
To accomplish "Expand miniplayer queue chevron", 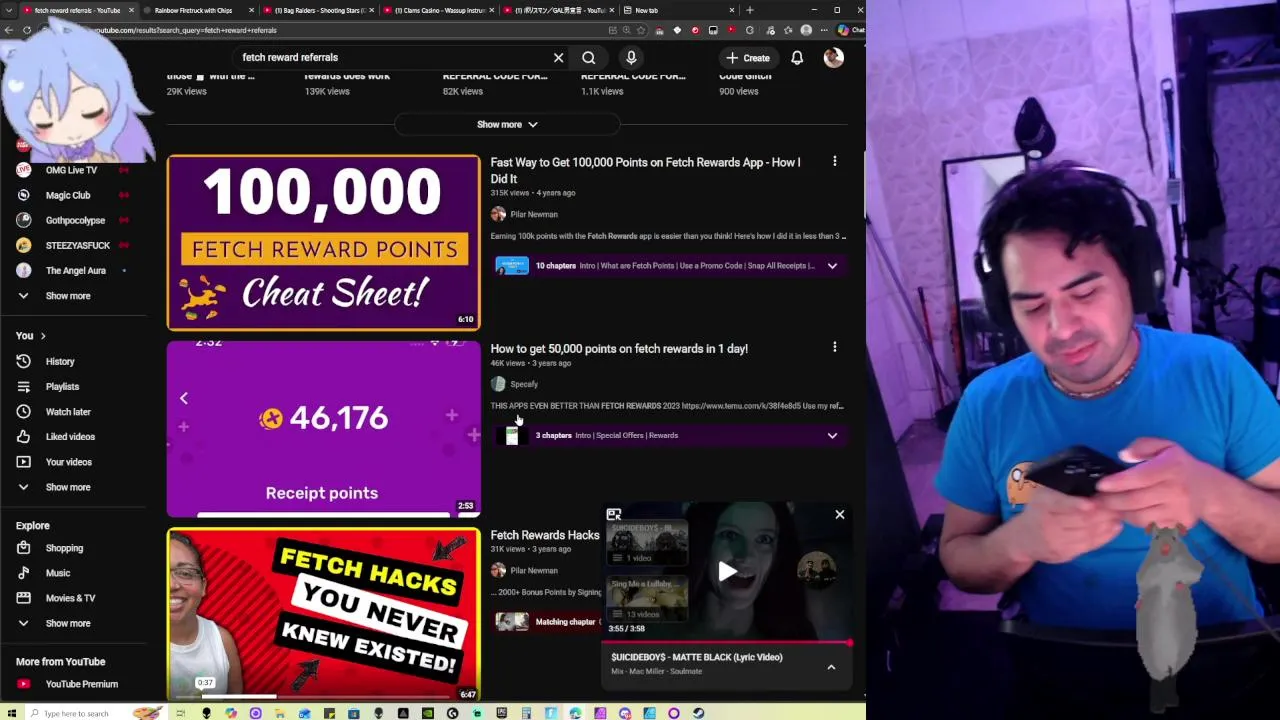I will coord(831,667).
